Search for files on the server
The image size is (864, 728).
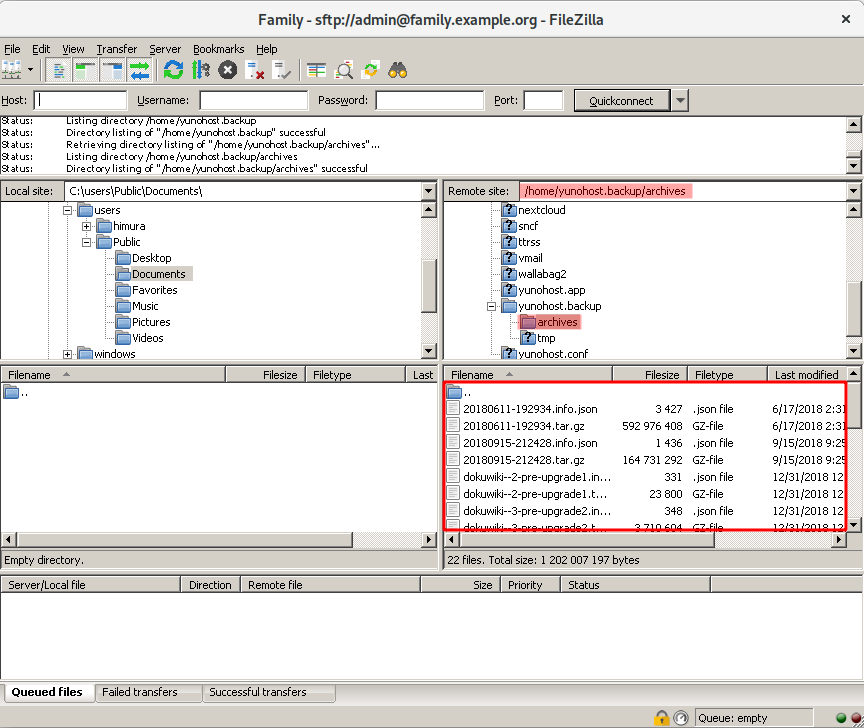click(x=397, y=70)
